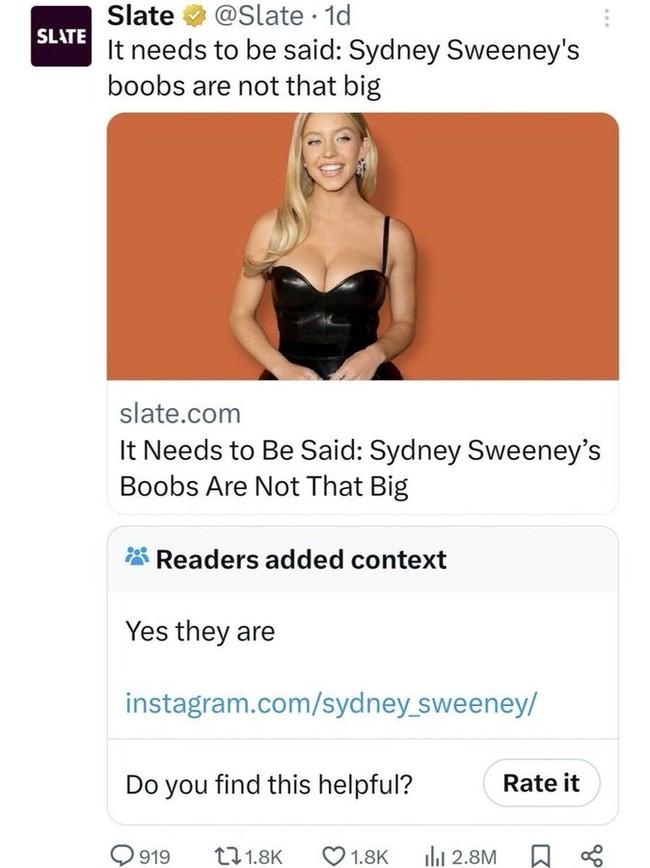This screenshot has height=868, width=650.
Task: Click the slate.com domain label
Action: click(180, 414)
